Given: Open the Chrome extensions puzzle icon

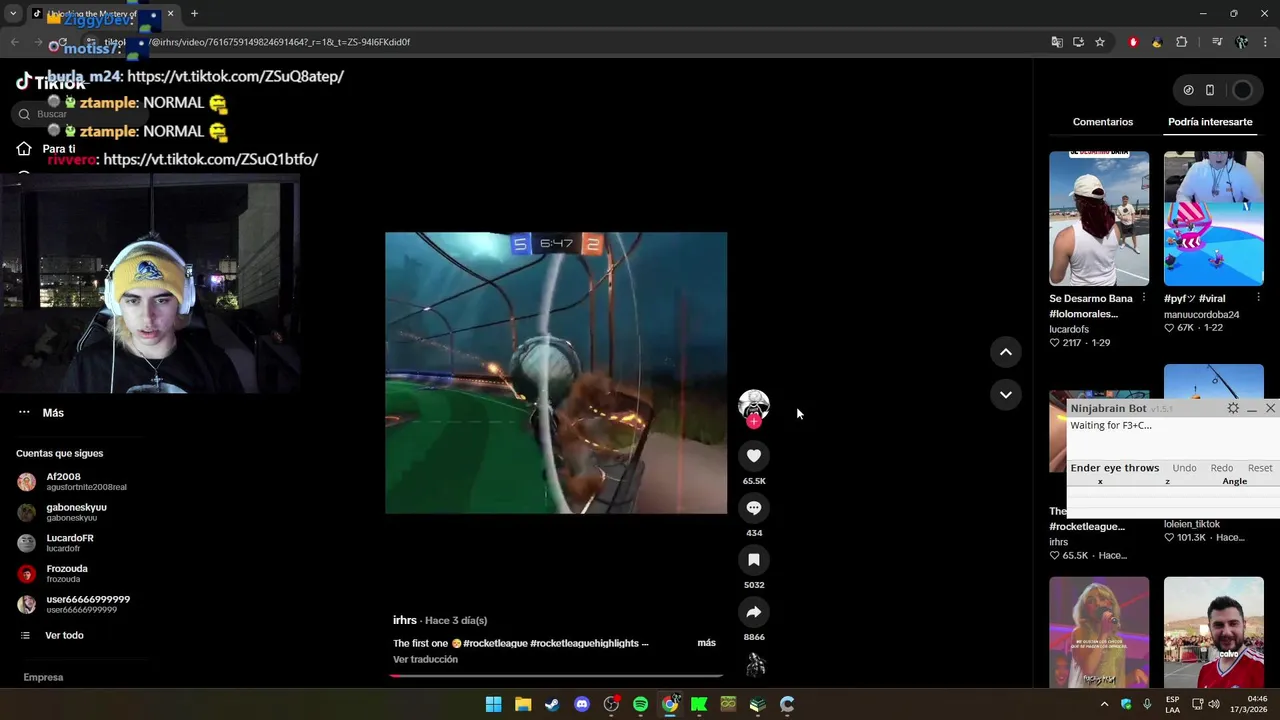Looking at the screenshot, I should [1182, 42].
